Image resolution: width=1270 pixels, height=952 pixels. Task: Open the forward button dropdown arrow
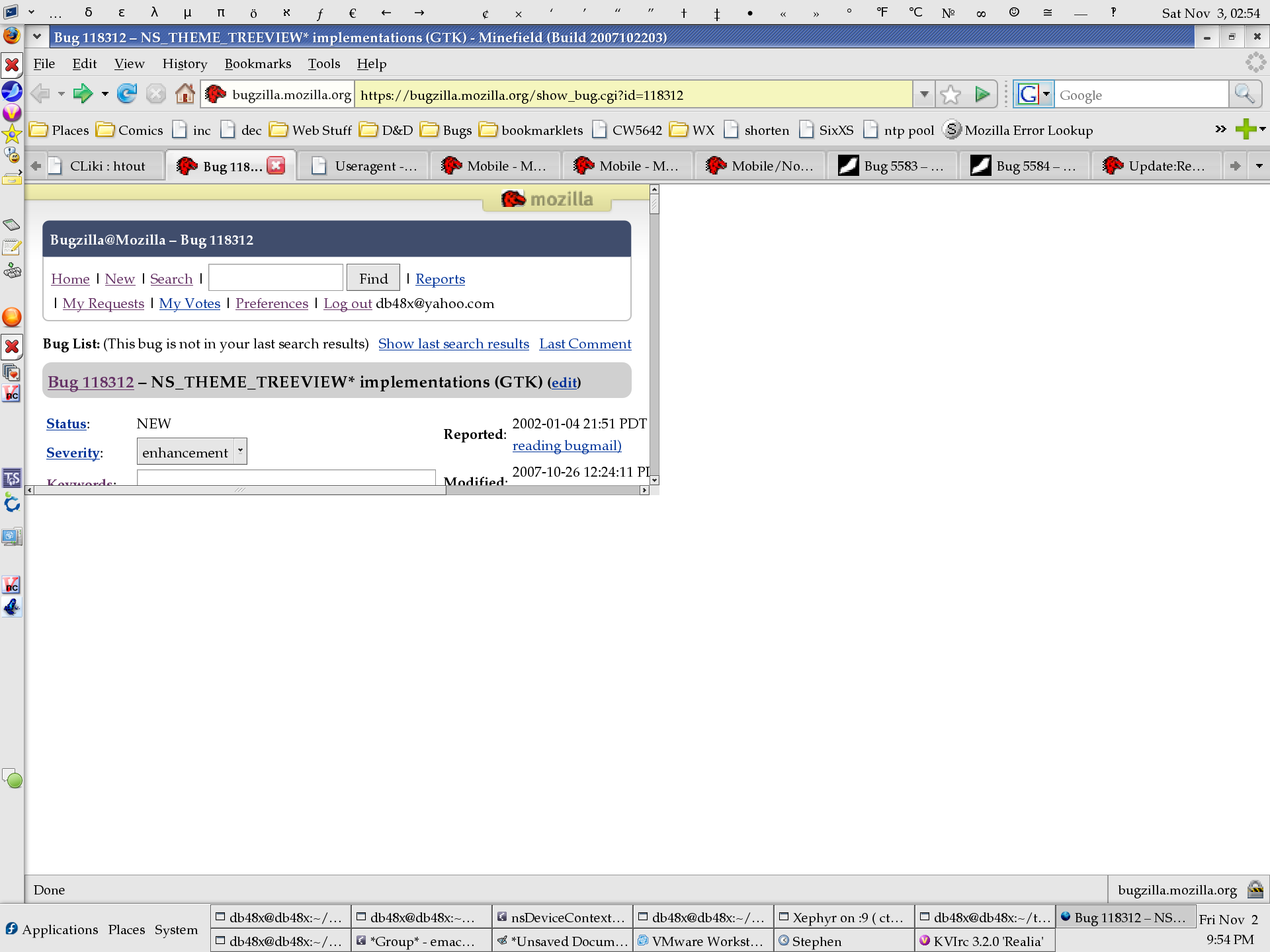[105, 94]
